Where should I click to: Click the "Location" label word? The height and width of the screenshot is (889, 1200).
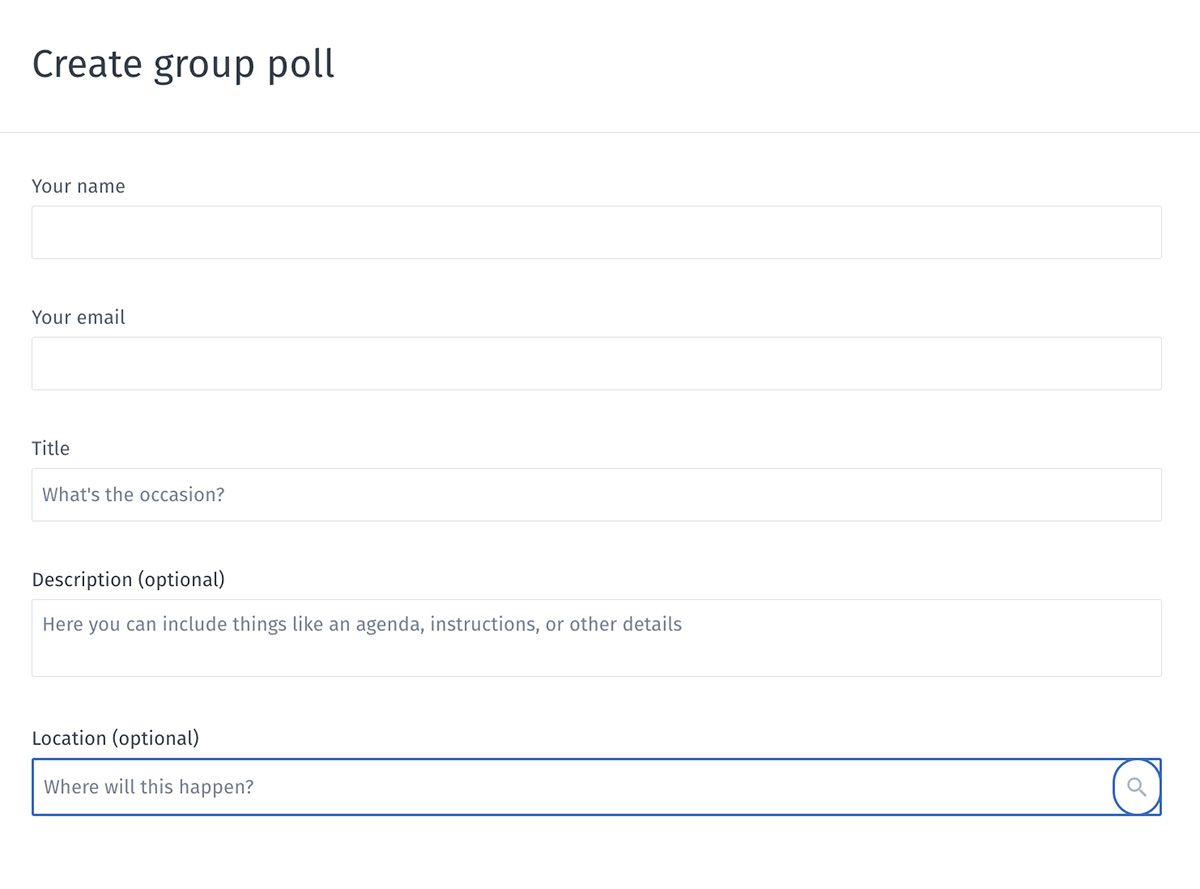pyautogui.click(x=69, y=738)
